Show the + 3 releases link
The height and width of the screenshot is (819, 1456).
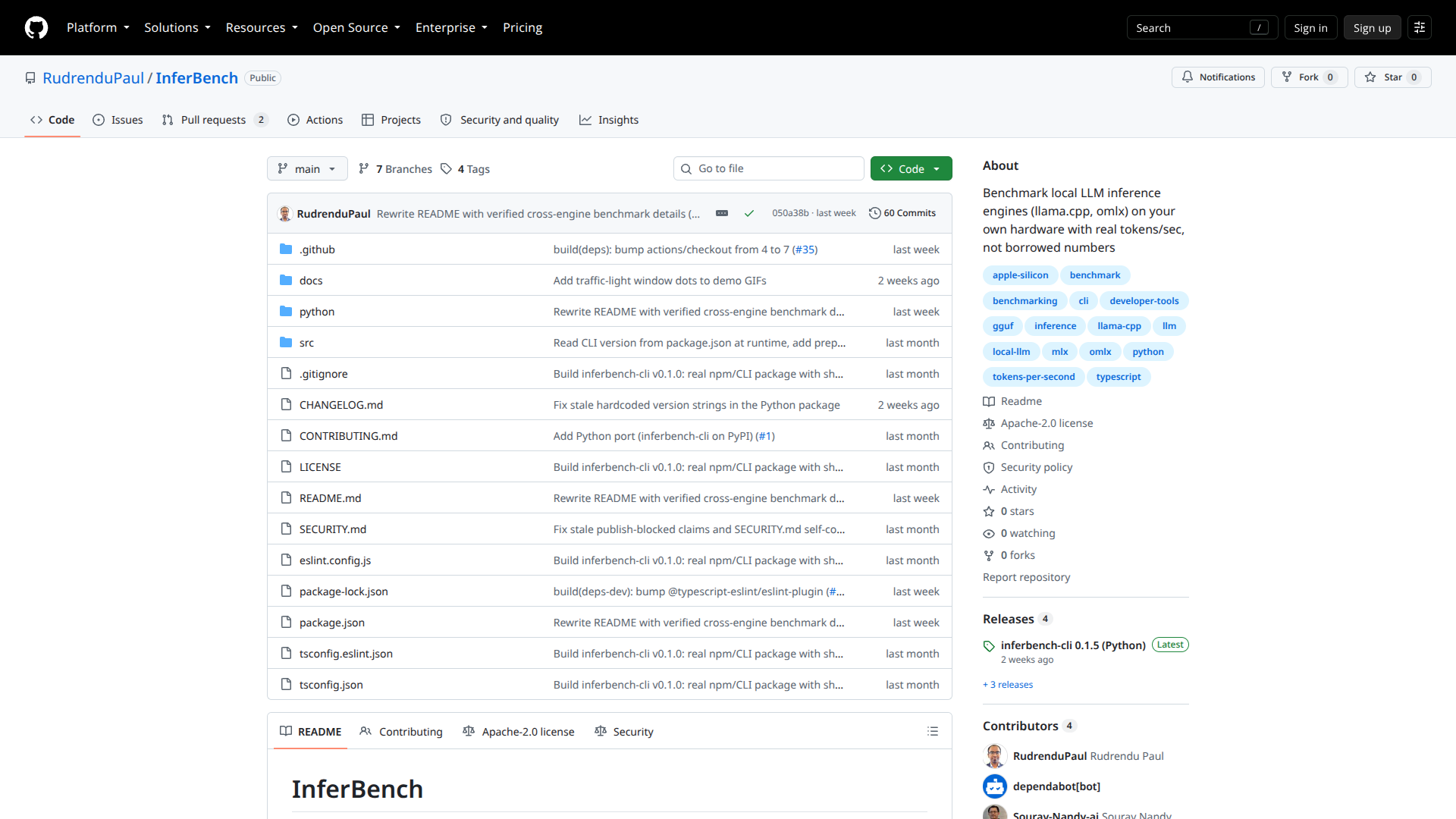(x=1008, y=685)
